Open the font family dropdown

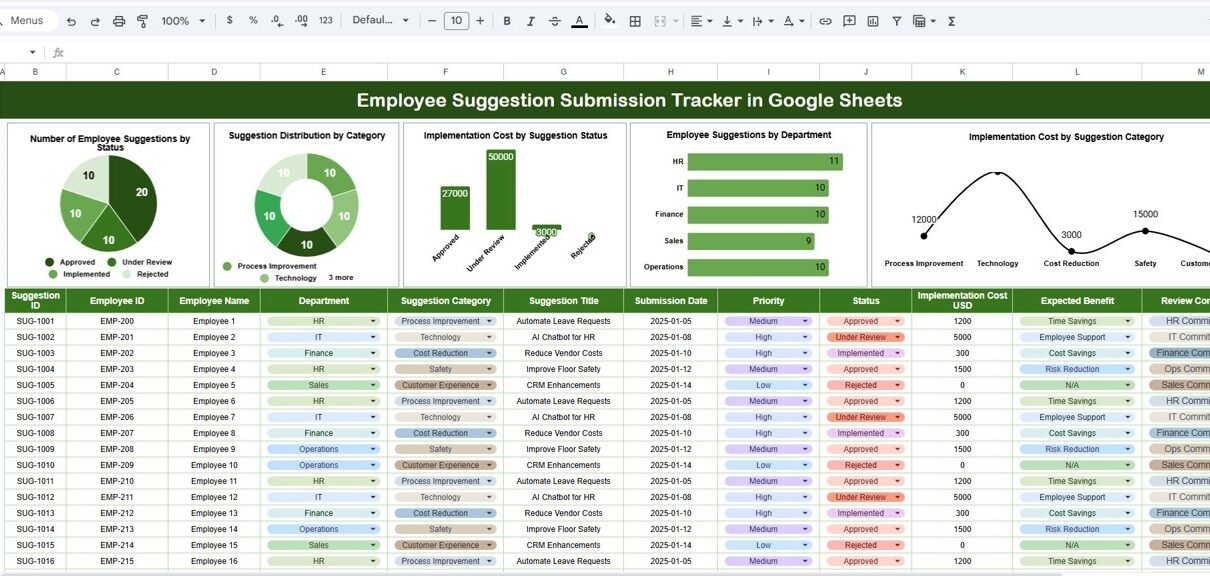coord(381,21)
